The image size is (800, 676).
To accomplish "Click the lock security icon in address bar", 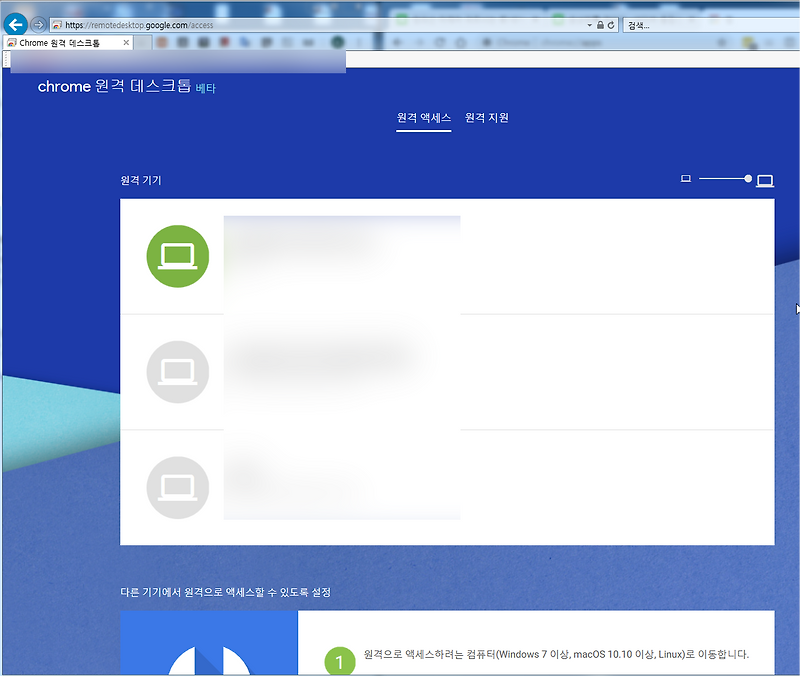I will point(601,25).
